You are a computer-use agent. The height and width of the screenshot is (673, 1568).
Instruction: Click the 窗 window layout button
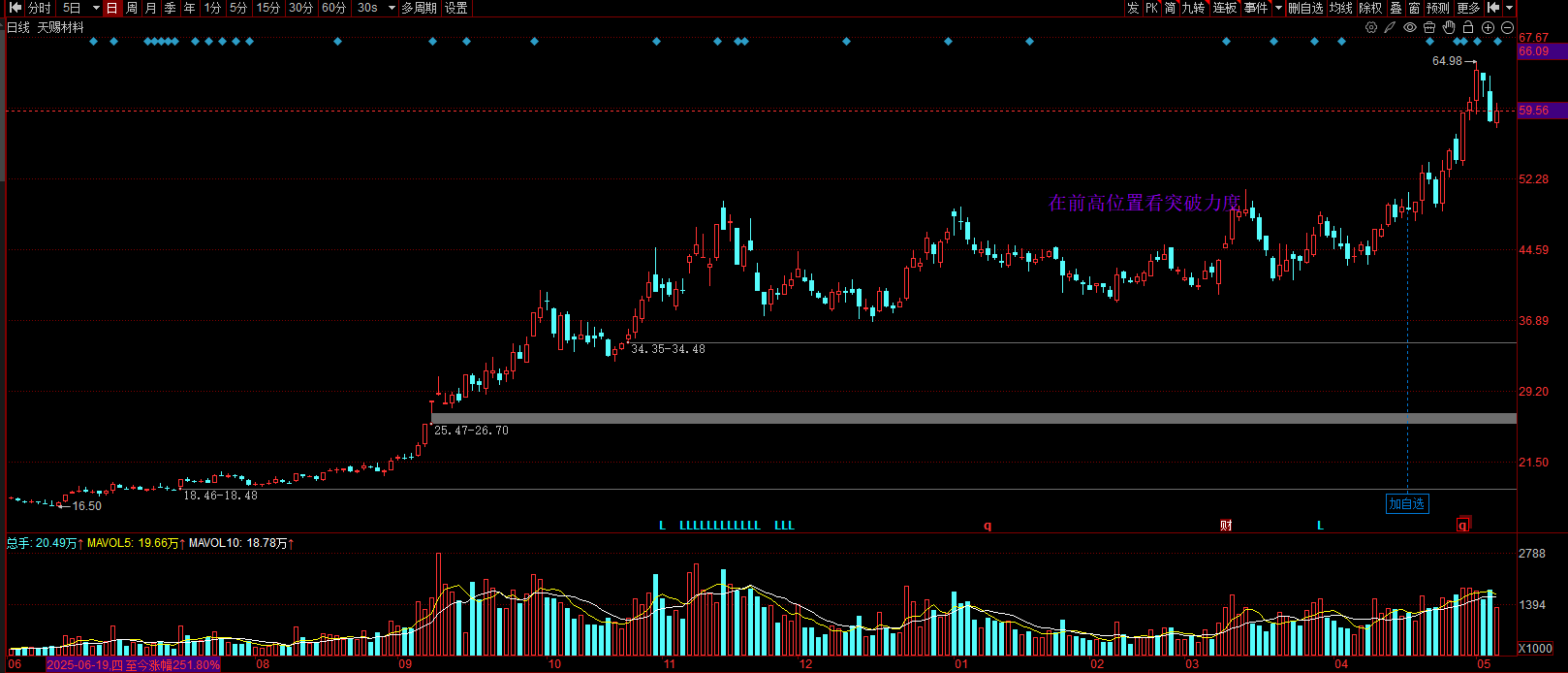pos(1415,8)
